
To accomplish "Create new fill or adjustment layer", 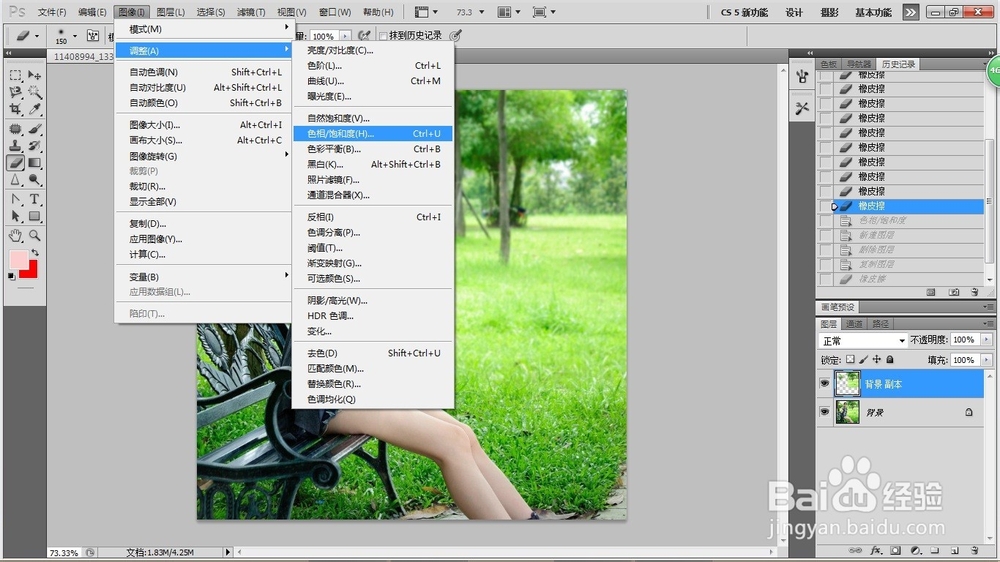I will [x=916, y=550].
